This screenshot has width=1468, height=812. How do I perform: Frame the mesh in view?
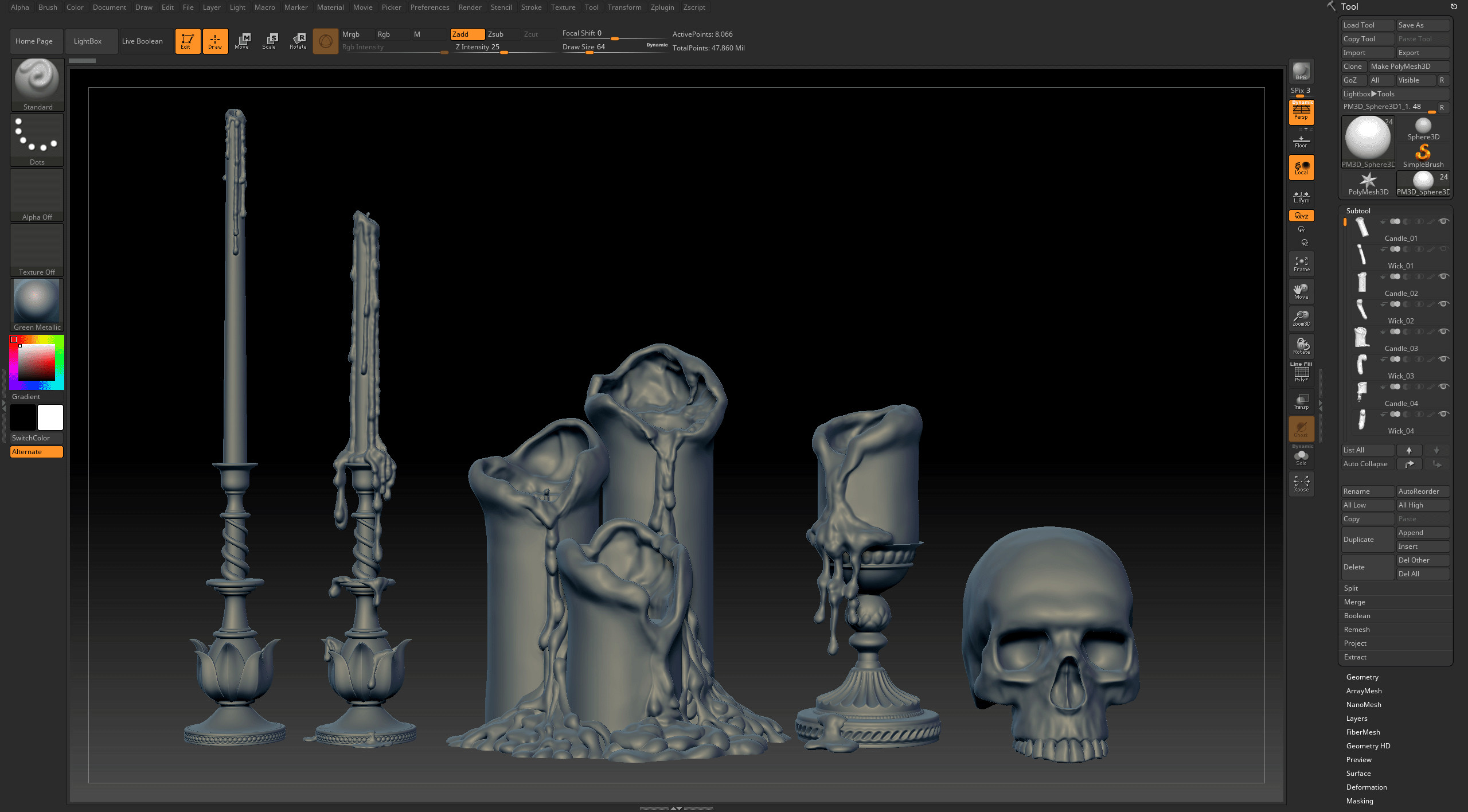click(x=1301, y=264)
